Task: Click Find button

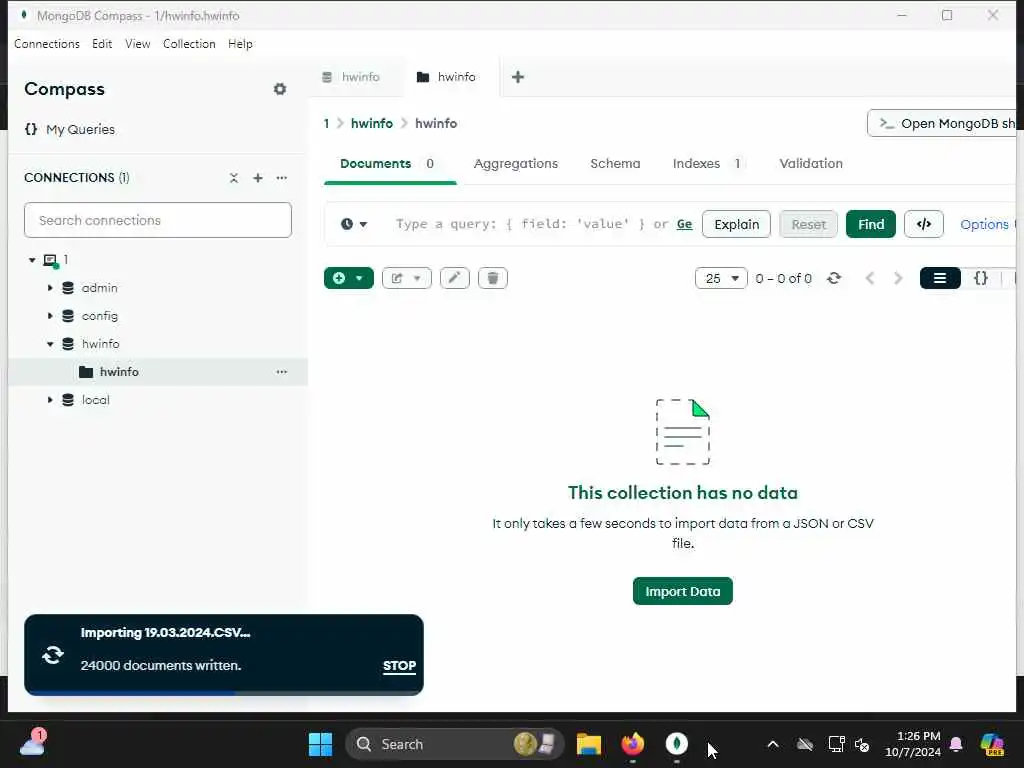Action: click(871, 224)
